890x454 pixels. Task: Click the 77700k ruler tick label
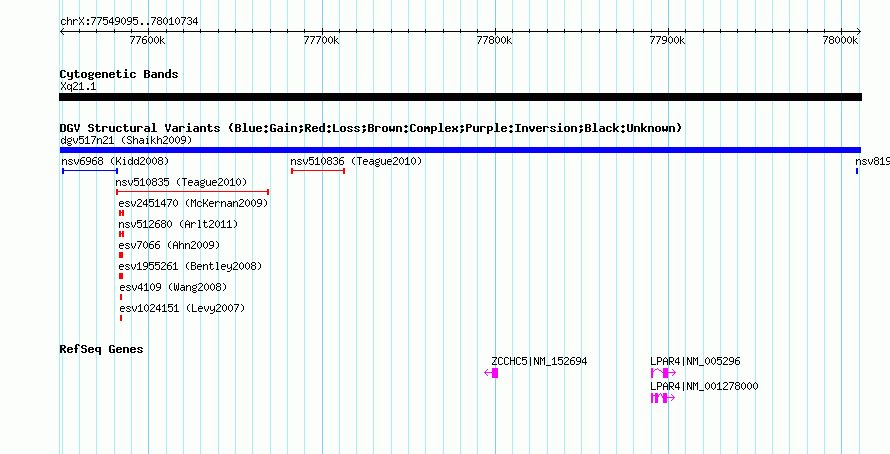[x=321, y=40]
